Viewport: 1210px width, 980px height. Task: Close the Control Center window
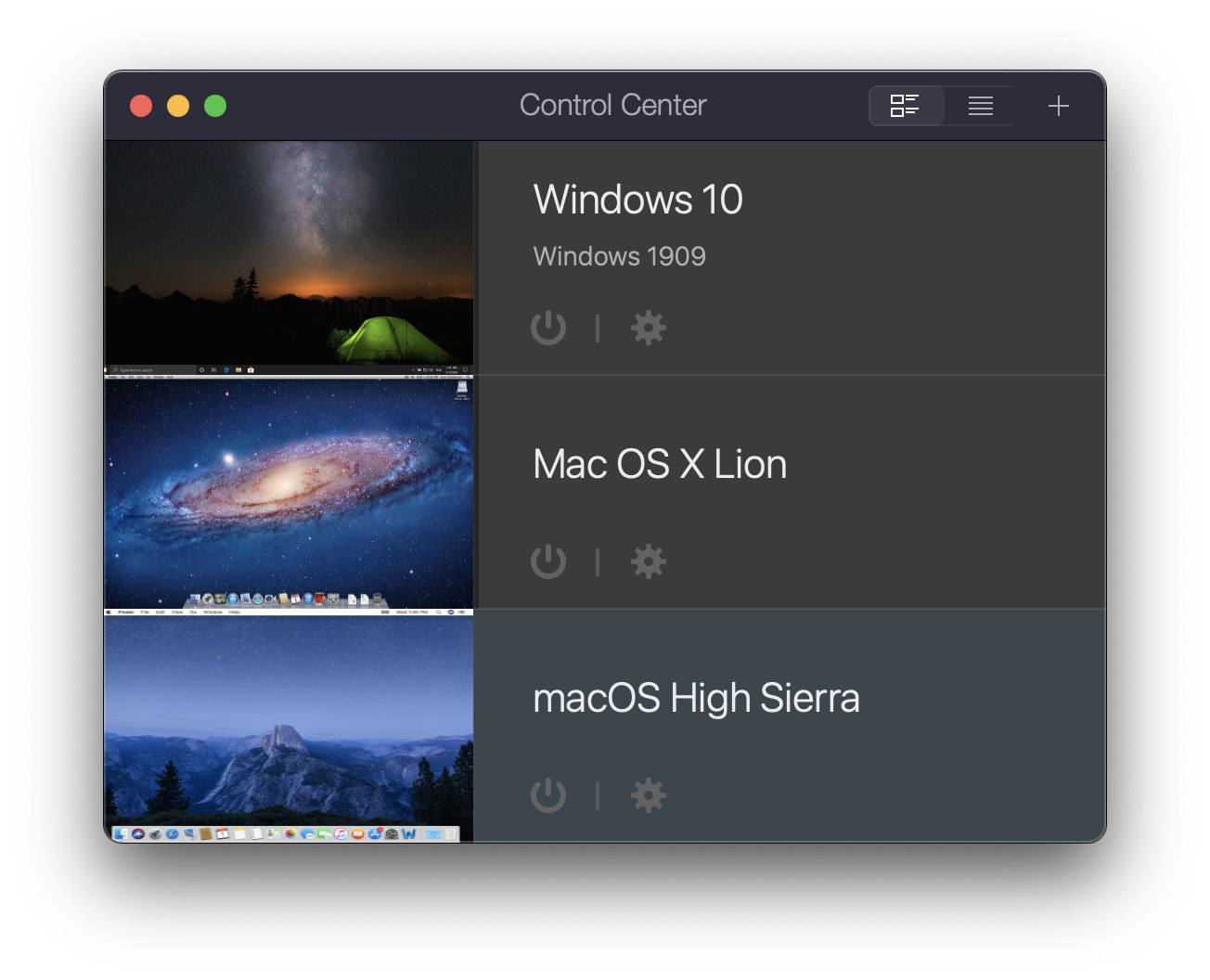click(141, 106)
